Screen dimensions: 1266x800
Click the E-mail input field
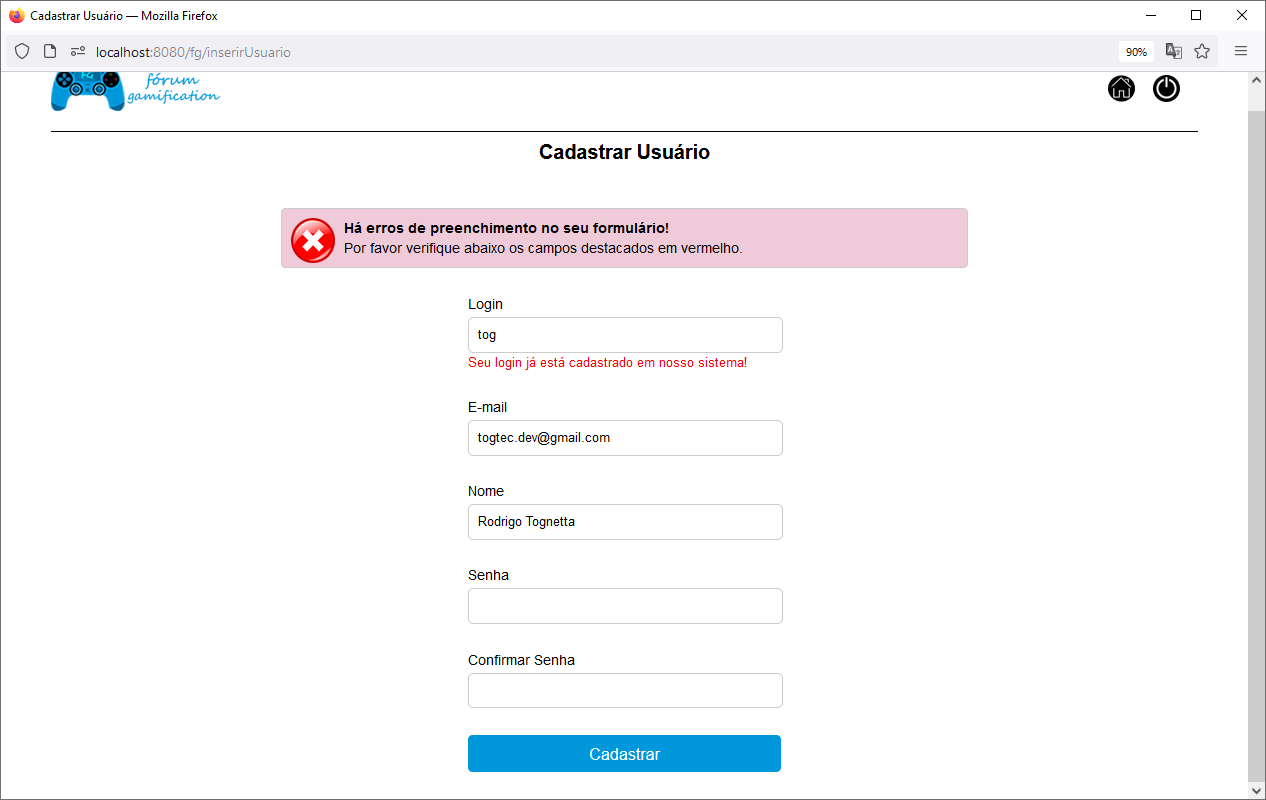[x=625, y=438]
